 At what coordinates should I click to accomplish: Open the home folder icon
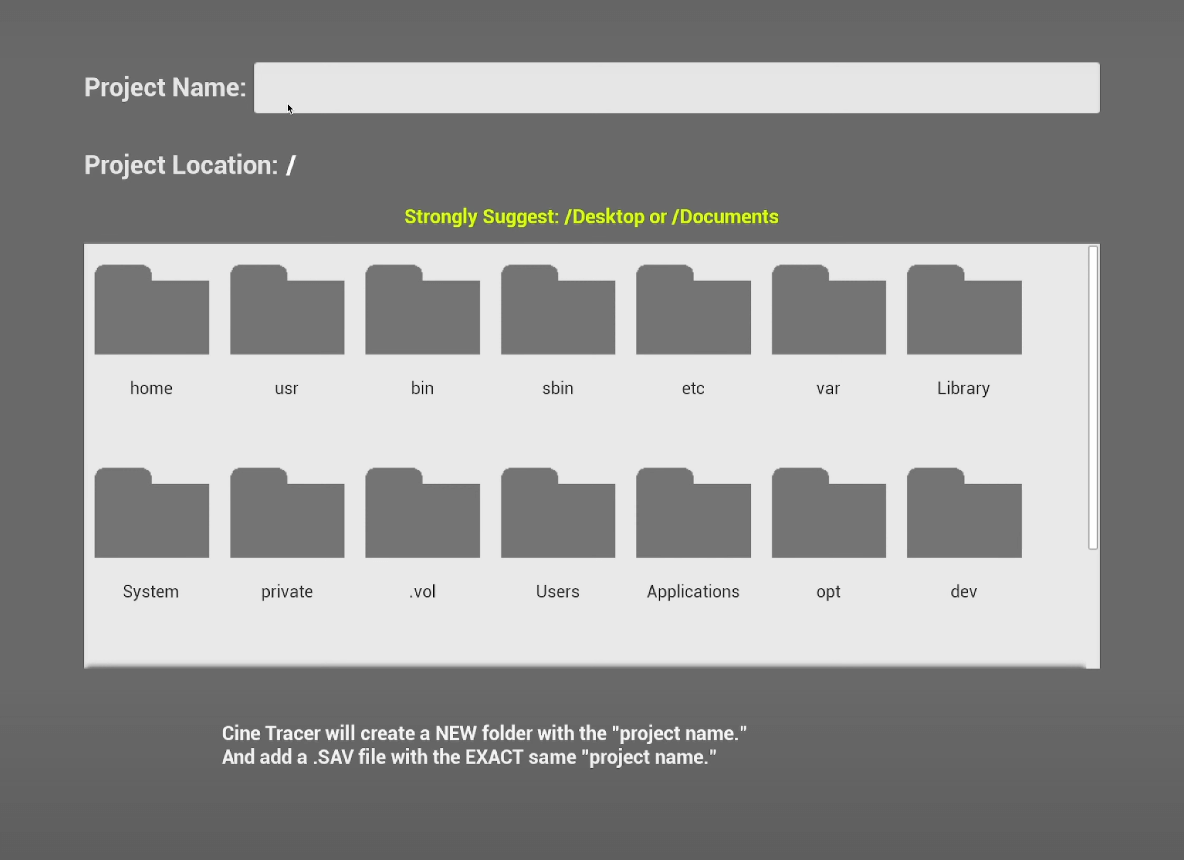pos(152,310)
